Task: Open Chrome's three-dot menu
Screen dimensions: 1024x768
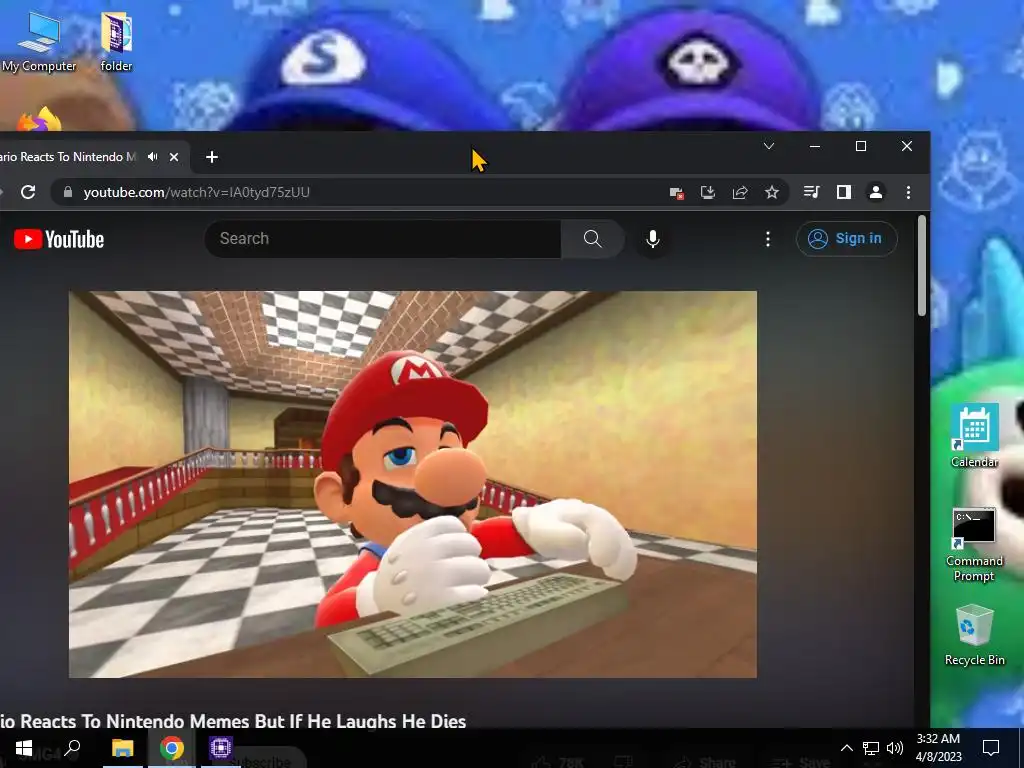Action: (908, 192)
